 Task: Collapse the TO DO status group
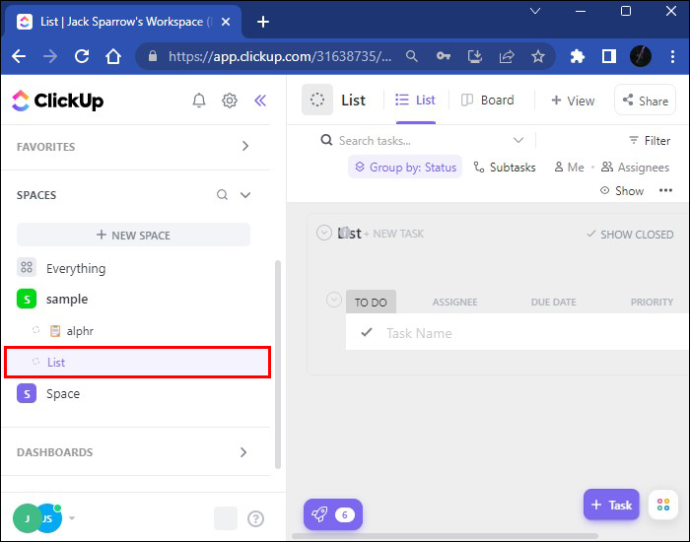(334, 300)
